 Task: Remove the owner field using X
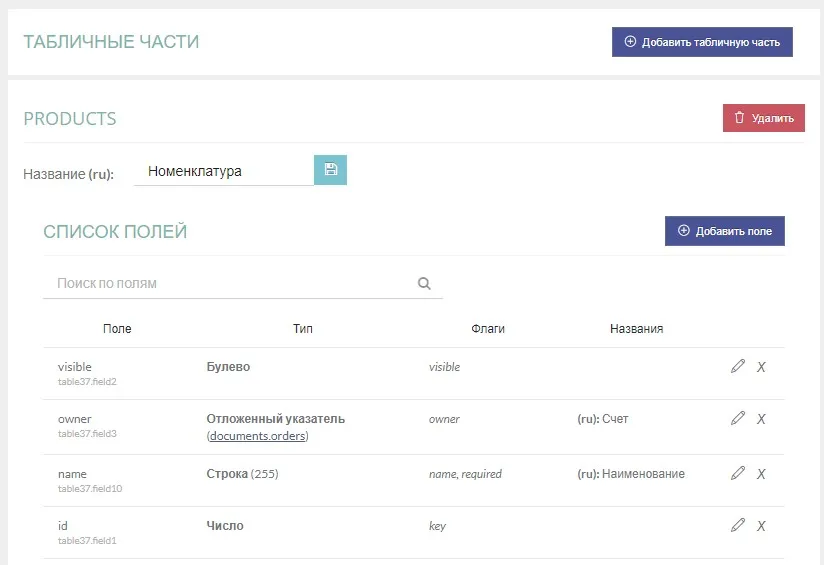tap(761, 419)
